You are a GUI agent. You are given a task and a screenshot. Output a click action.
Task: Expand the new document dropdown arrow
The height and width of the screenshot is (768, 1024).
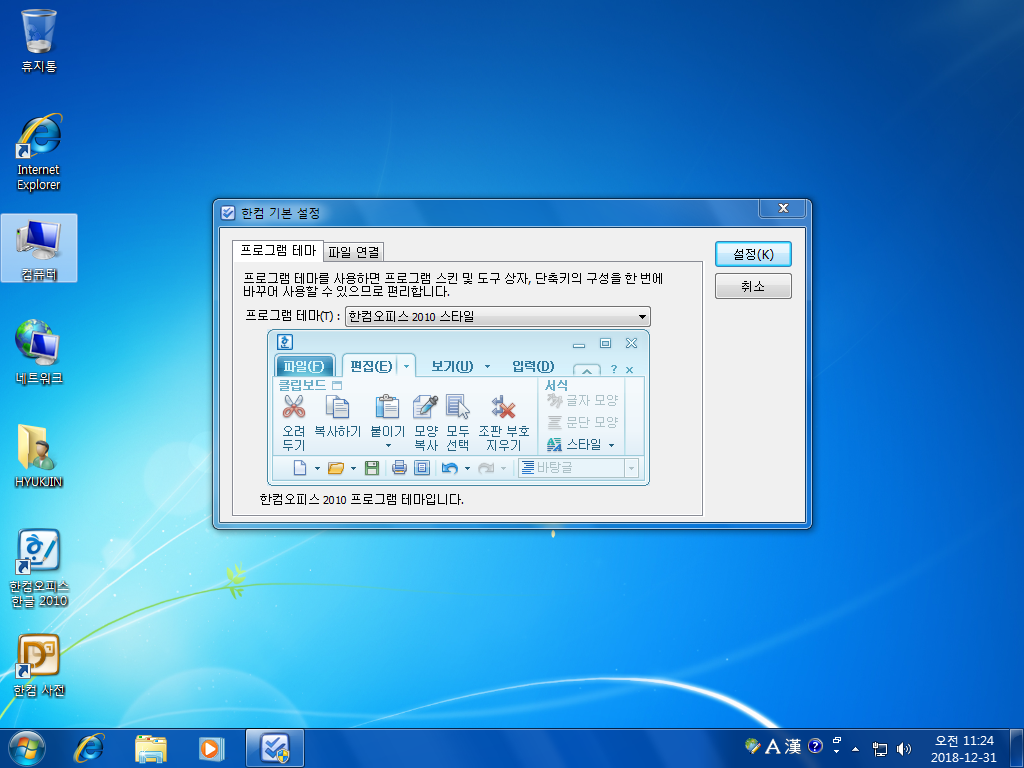click(x=317, y=468)
